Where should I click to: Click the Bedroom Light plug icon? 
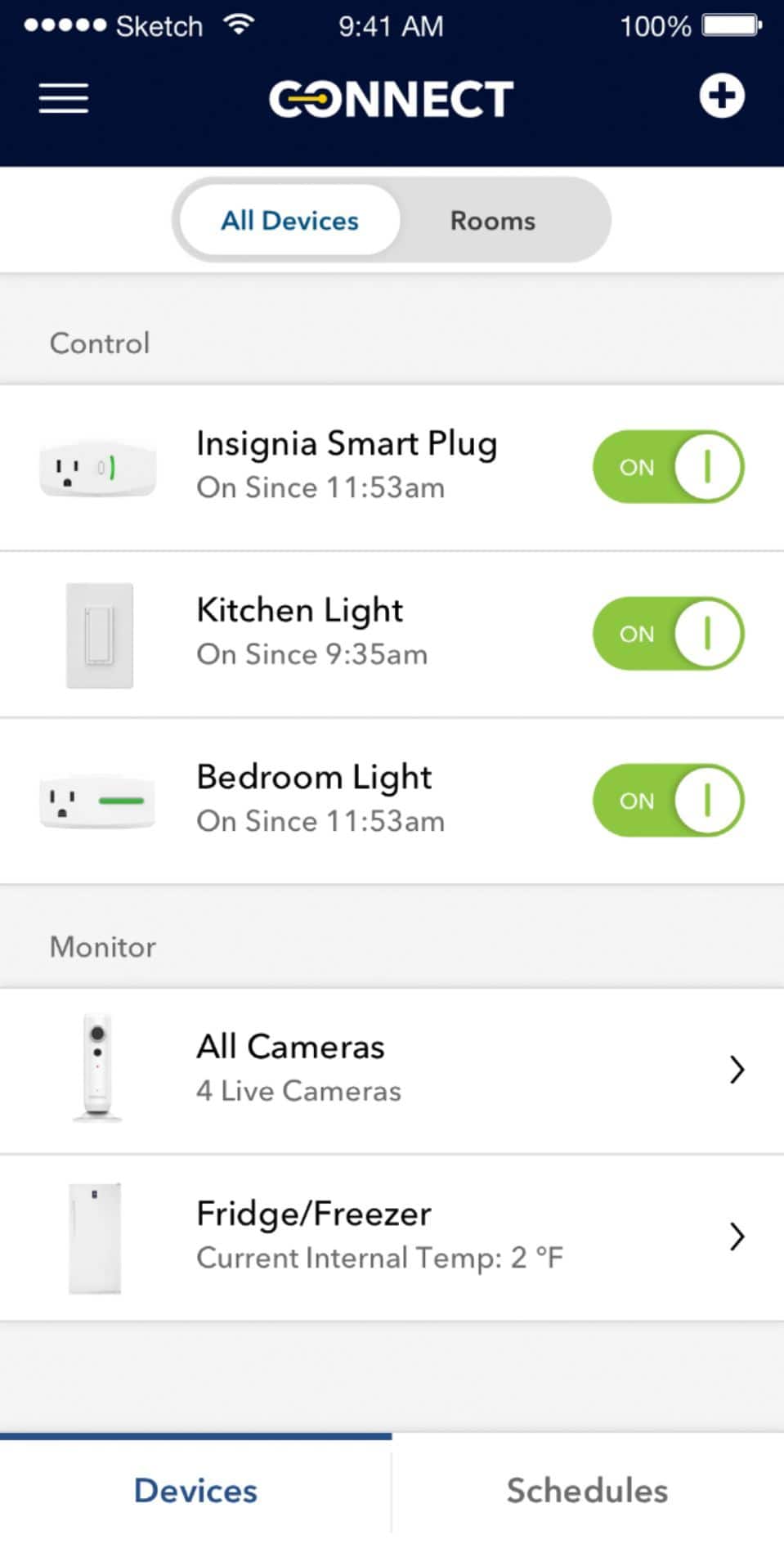97,801
